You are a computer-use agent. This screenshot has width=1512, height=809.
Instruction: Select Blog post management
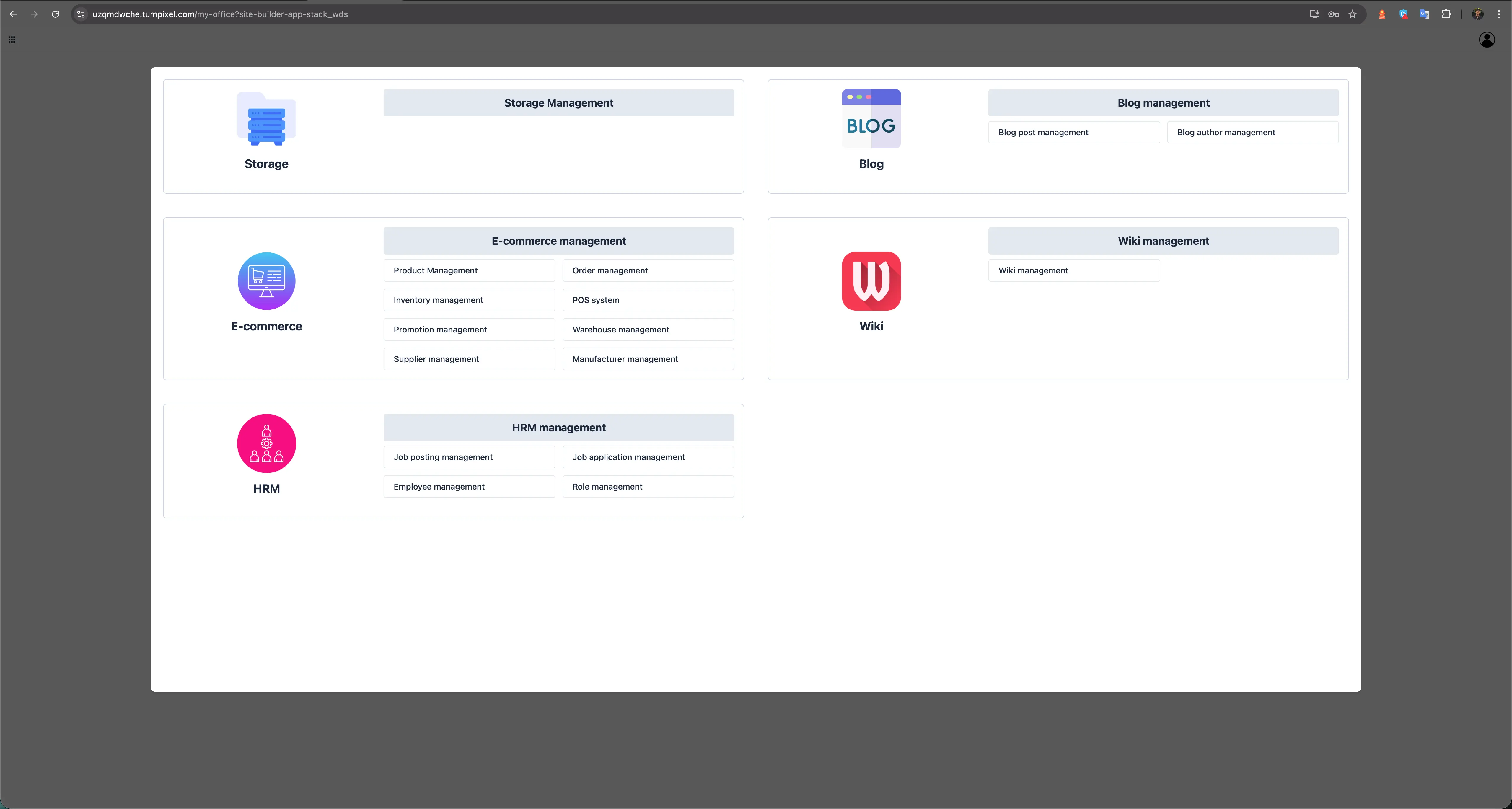1073,132
